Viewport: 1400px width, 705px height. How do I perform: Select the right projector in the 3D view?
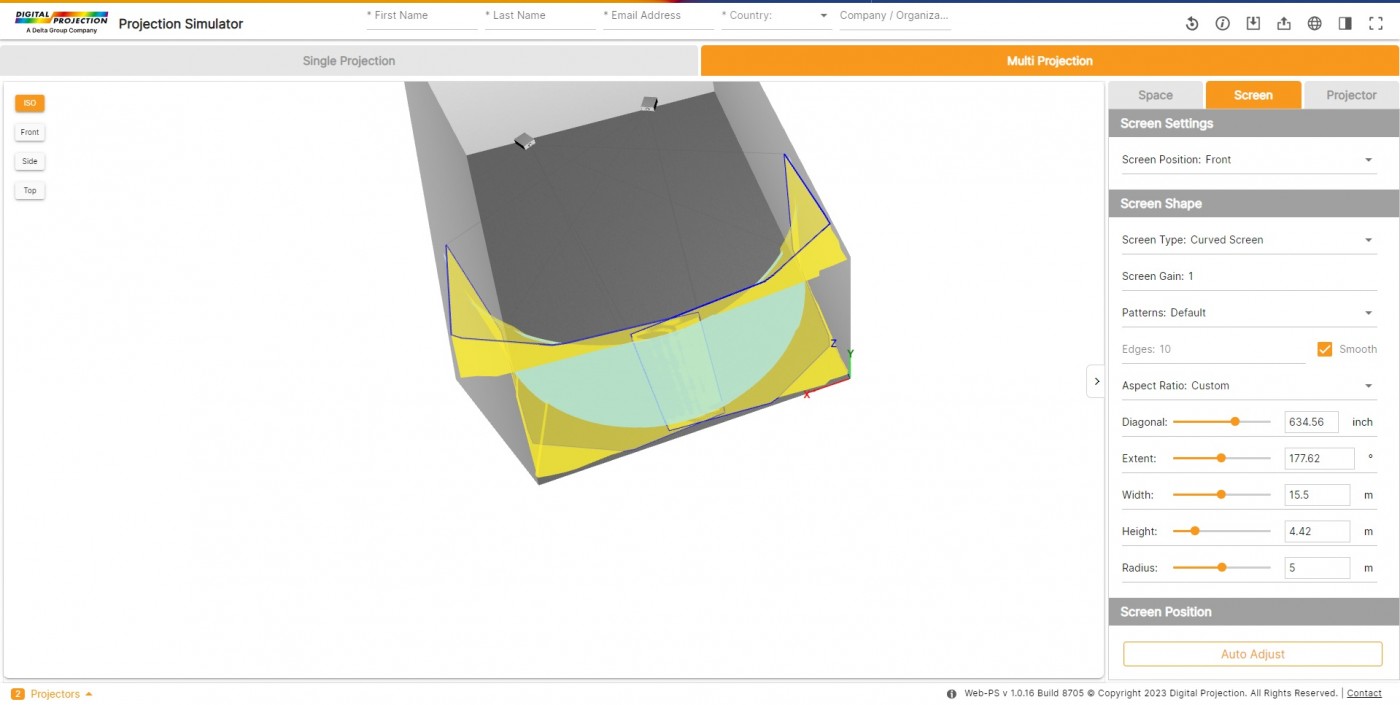(649, 103)
